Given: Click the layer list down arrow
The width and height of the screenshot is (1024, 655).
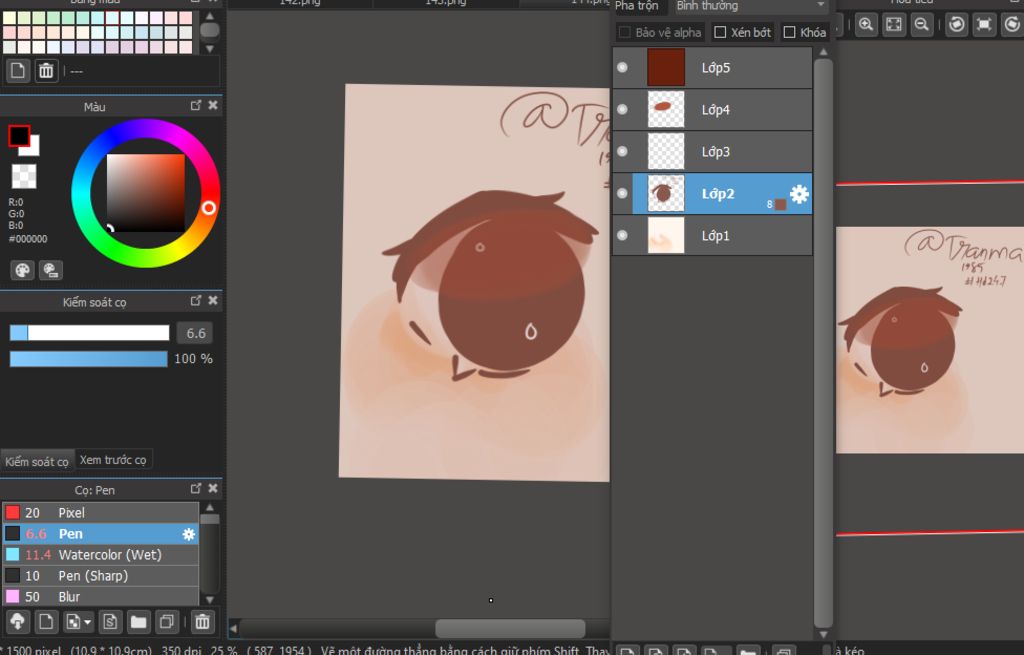Looking at the screenshot, I should (824, 634).
